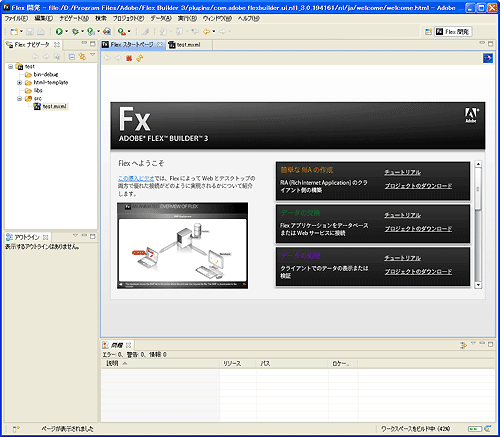
Task: Click the Profile toolbar icon
Action: coord(91,32)
